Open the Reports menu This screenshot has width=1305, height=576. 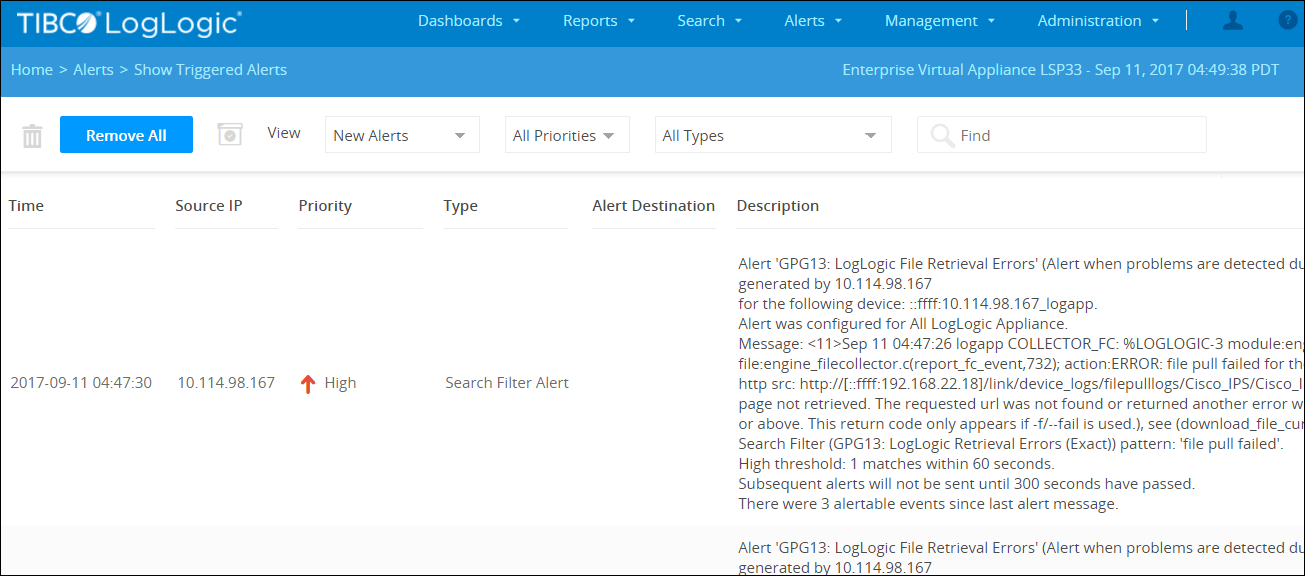coord(599,21)
